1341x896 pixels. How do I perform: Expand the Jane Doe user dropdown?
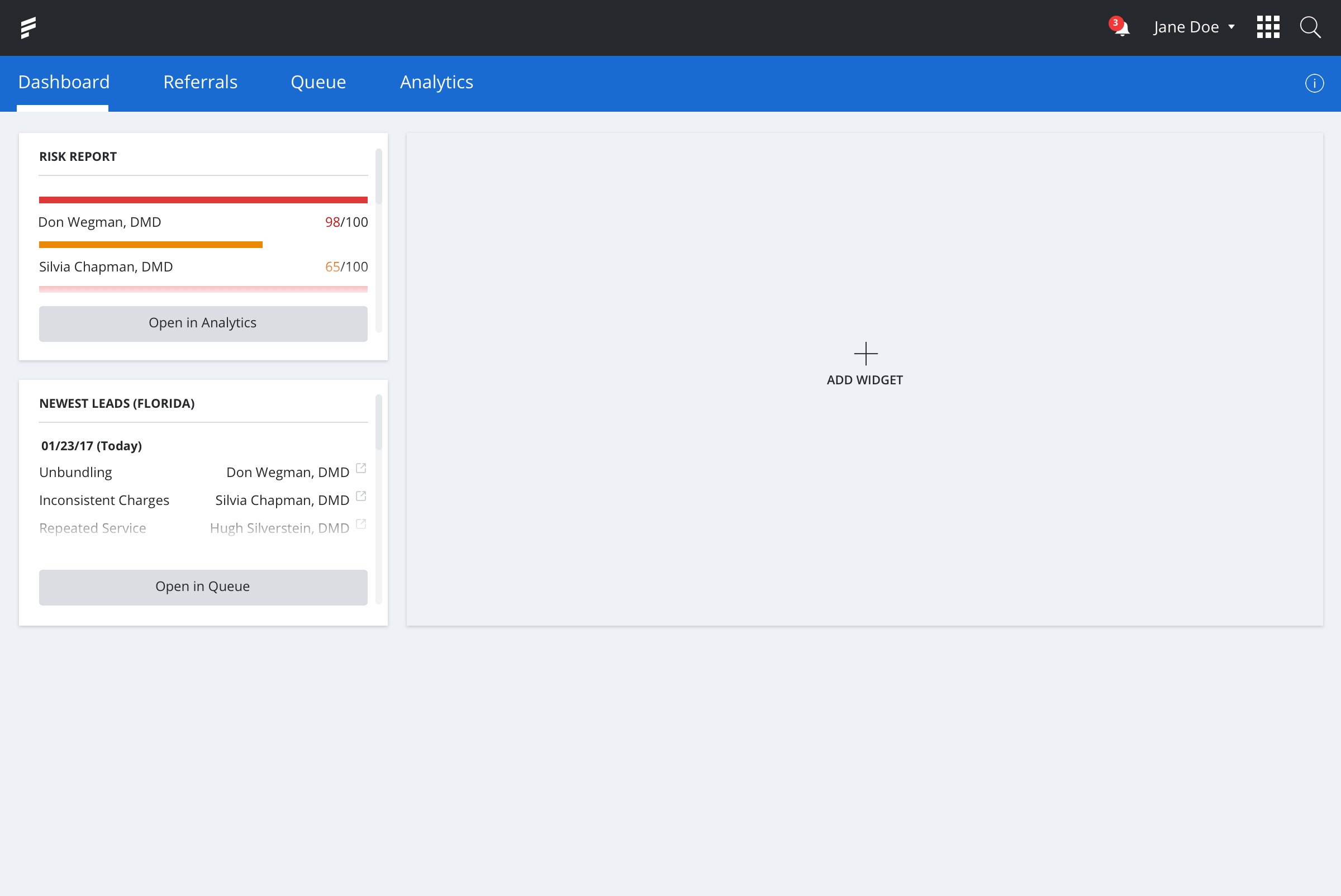pos(1194,27)
